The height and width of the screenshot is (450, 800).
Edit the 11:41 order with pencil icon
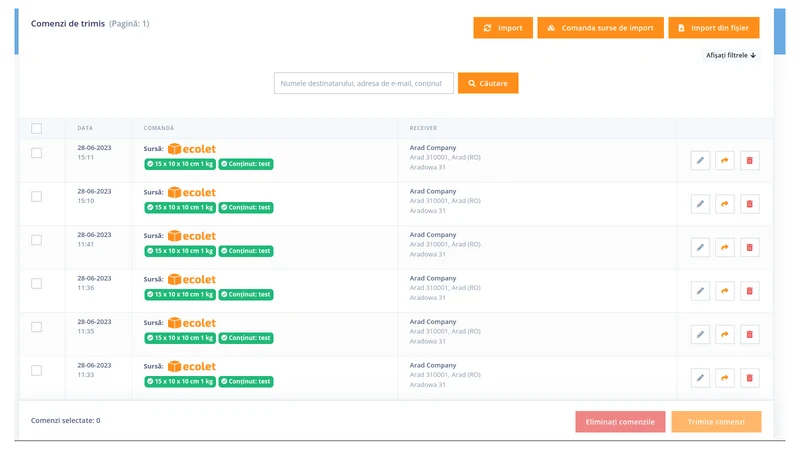click(x=700, y=247)
